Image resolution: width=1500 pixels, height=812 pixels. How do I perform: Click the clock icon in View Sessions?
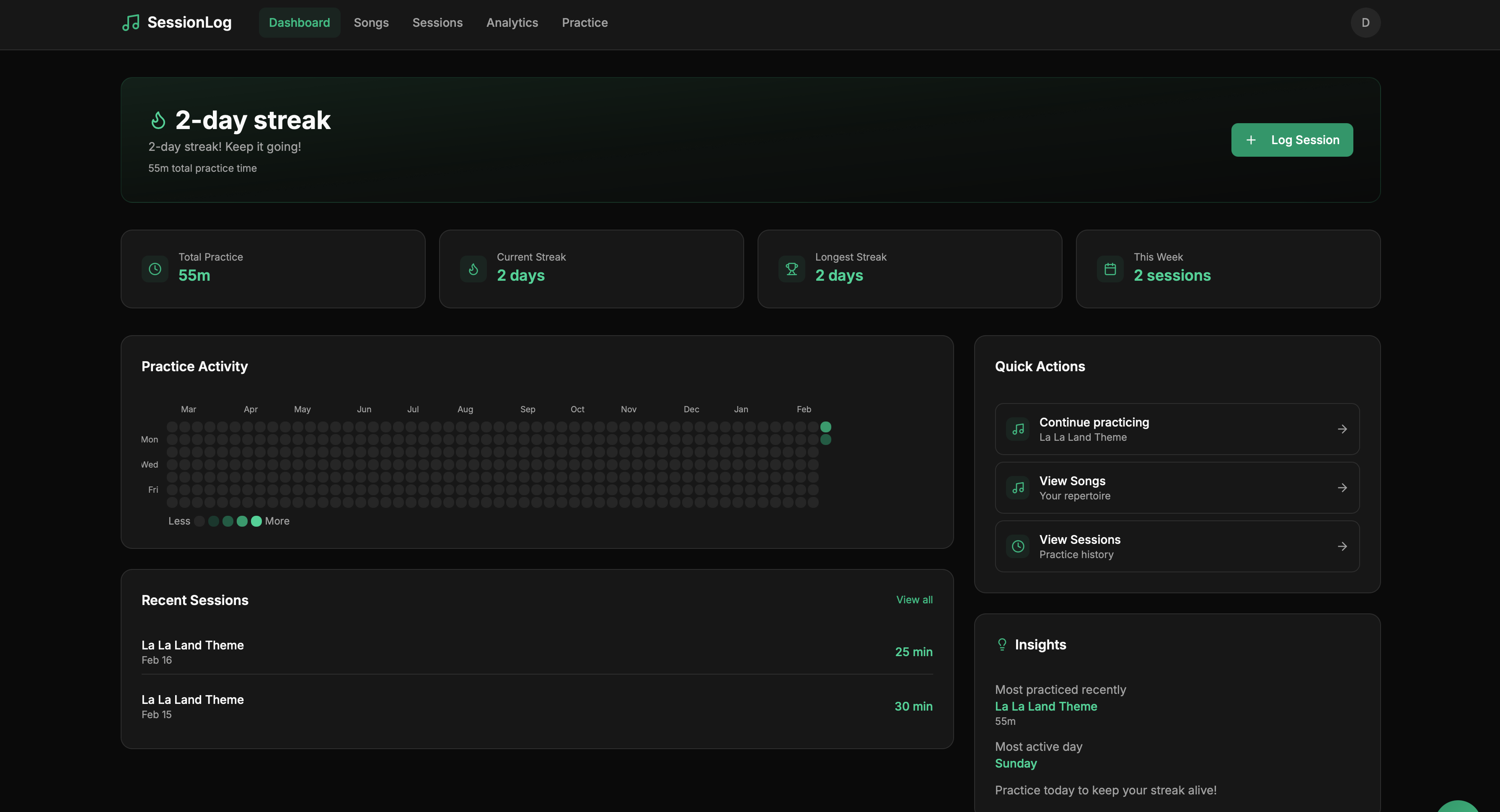[1018, 546]
